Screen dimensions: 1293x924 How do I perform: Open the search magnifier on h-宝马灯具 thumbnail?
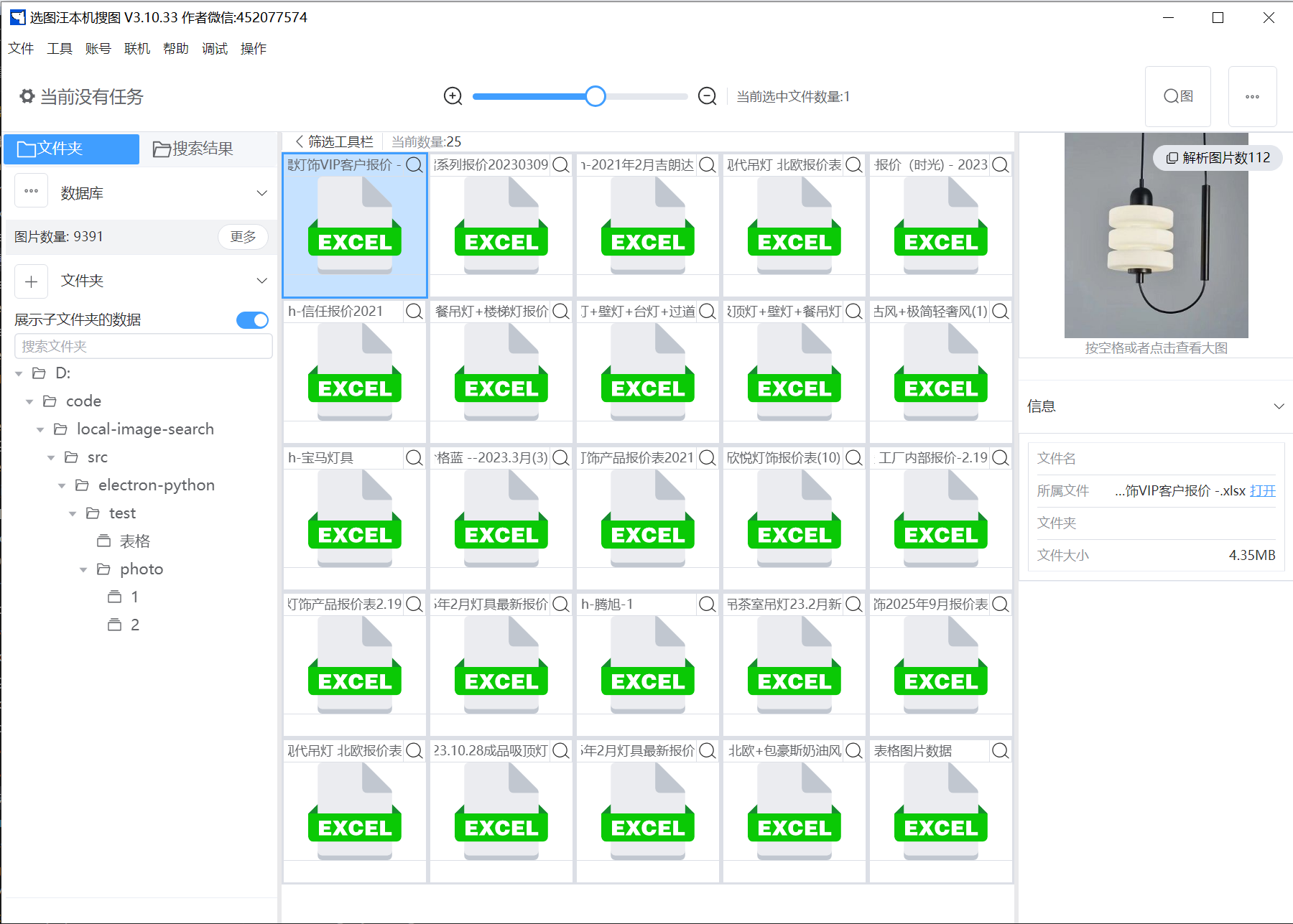click(414, 457)
